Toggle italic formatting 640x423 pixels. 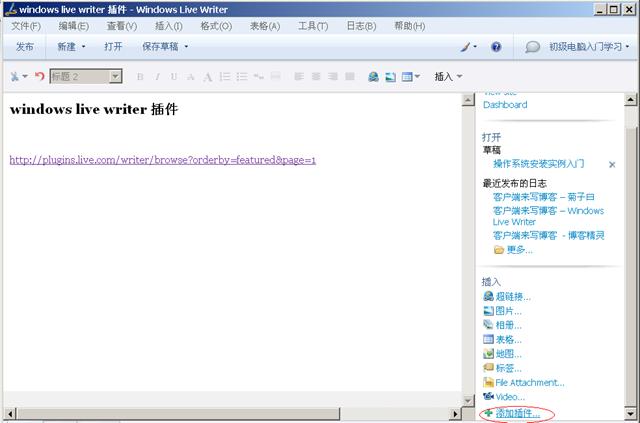coord(157,77)
